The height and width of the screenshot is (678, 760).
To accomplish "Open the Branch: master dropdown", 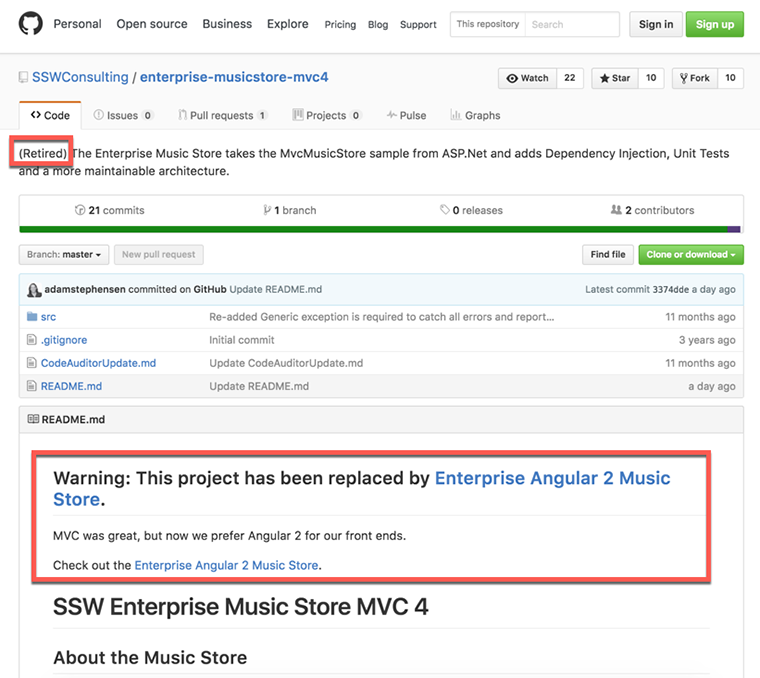I will tap(64, 255).
